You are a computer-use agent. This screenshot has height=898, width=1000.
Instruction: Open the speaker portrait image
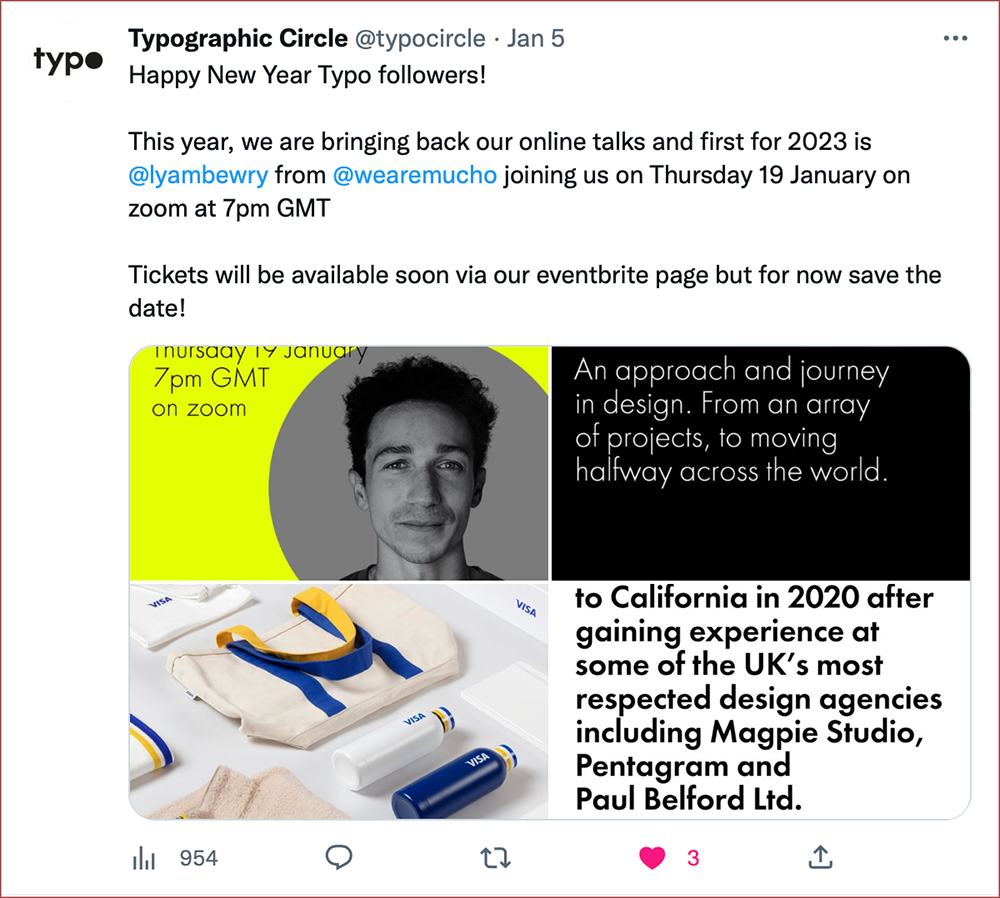tap(339, 462)
